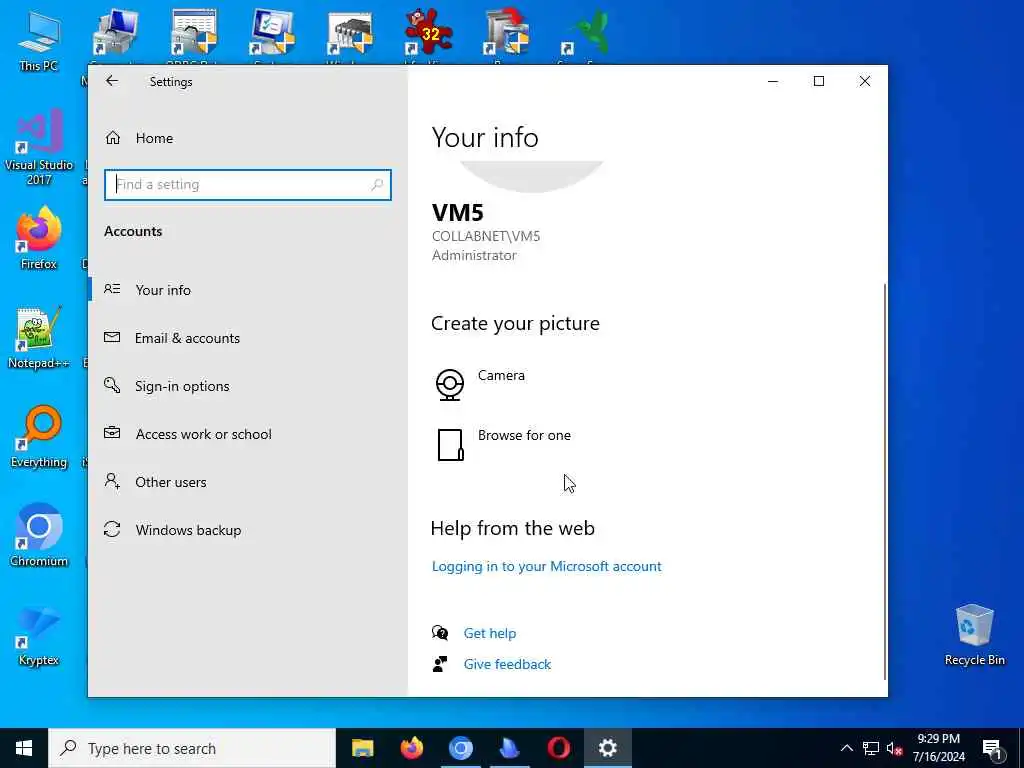The width and height of the screenshot is (1024, 768).
Task: Open the Windows Start menu
Action: tap(24, 748)
